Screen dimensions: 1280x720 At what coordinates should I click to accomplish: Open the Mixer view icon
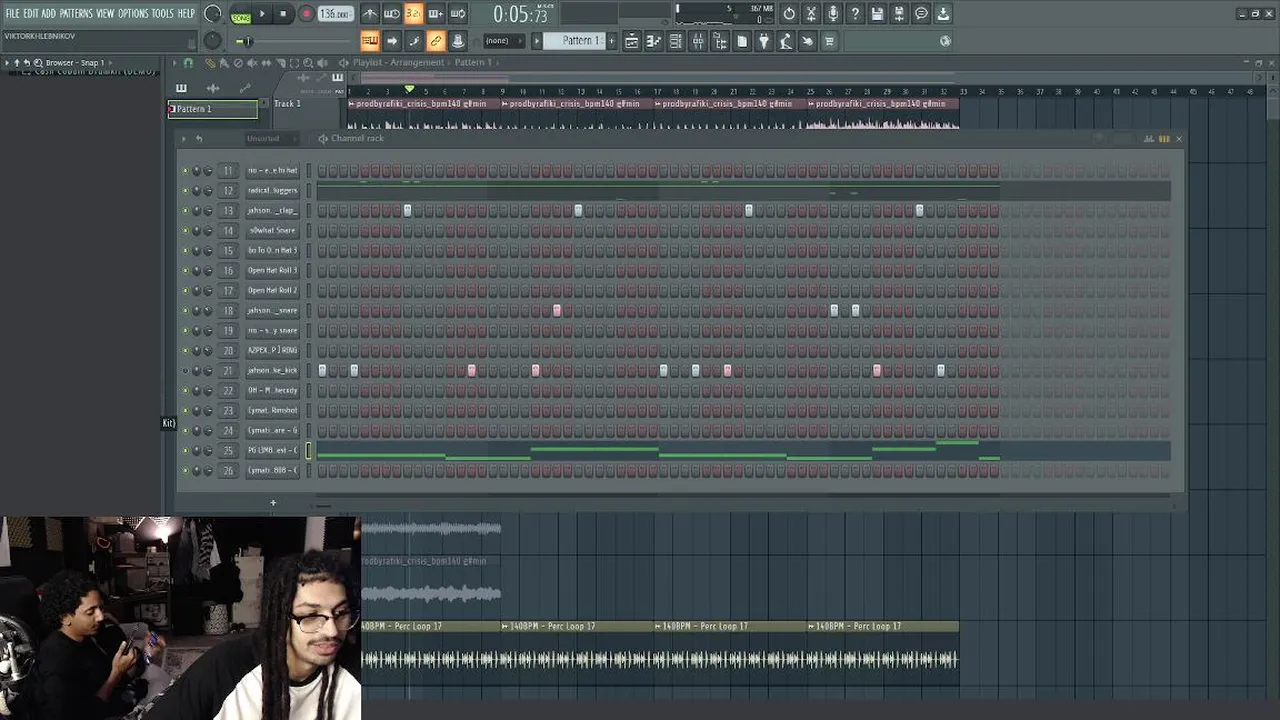pos(698,41)
